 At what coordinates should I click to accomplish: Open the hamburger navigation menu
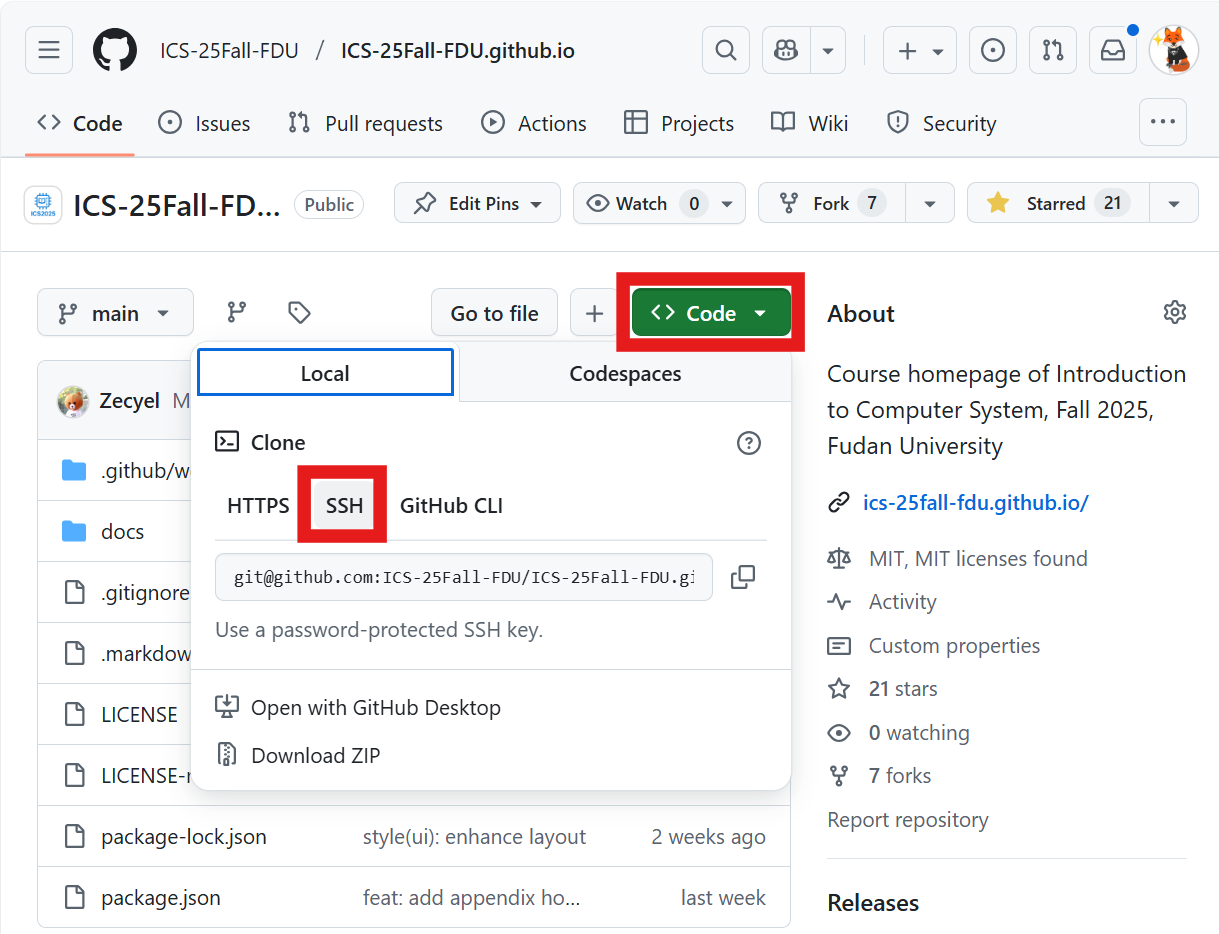(49, 50)
